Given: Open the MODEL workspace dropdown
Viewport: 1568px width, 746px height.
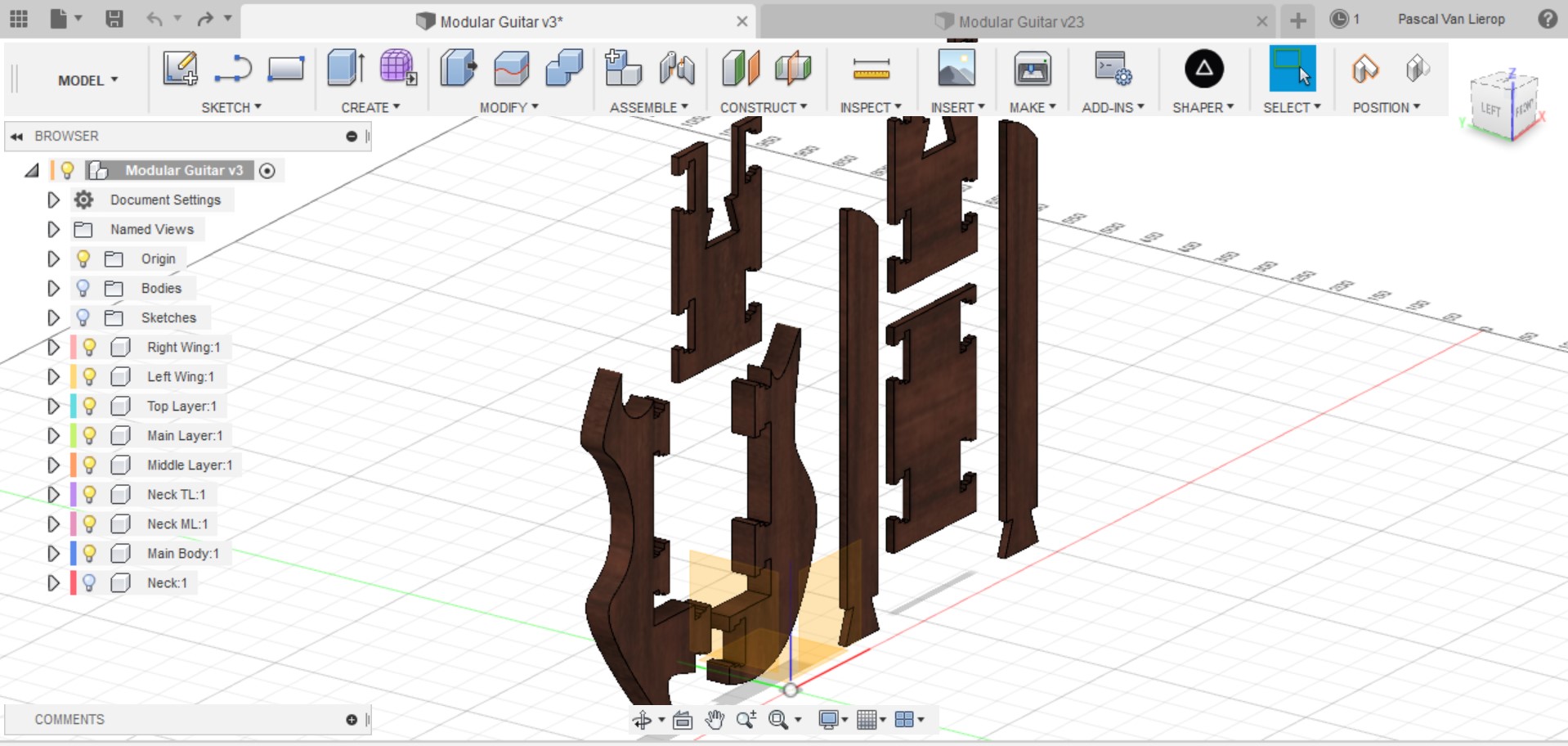Looking at the screenshot, I should click(x=87, y=80).
